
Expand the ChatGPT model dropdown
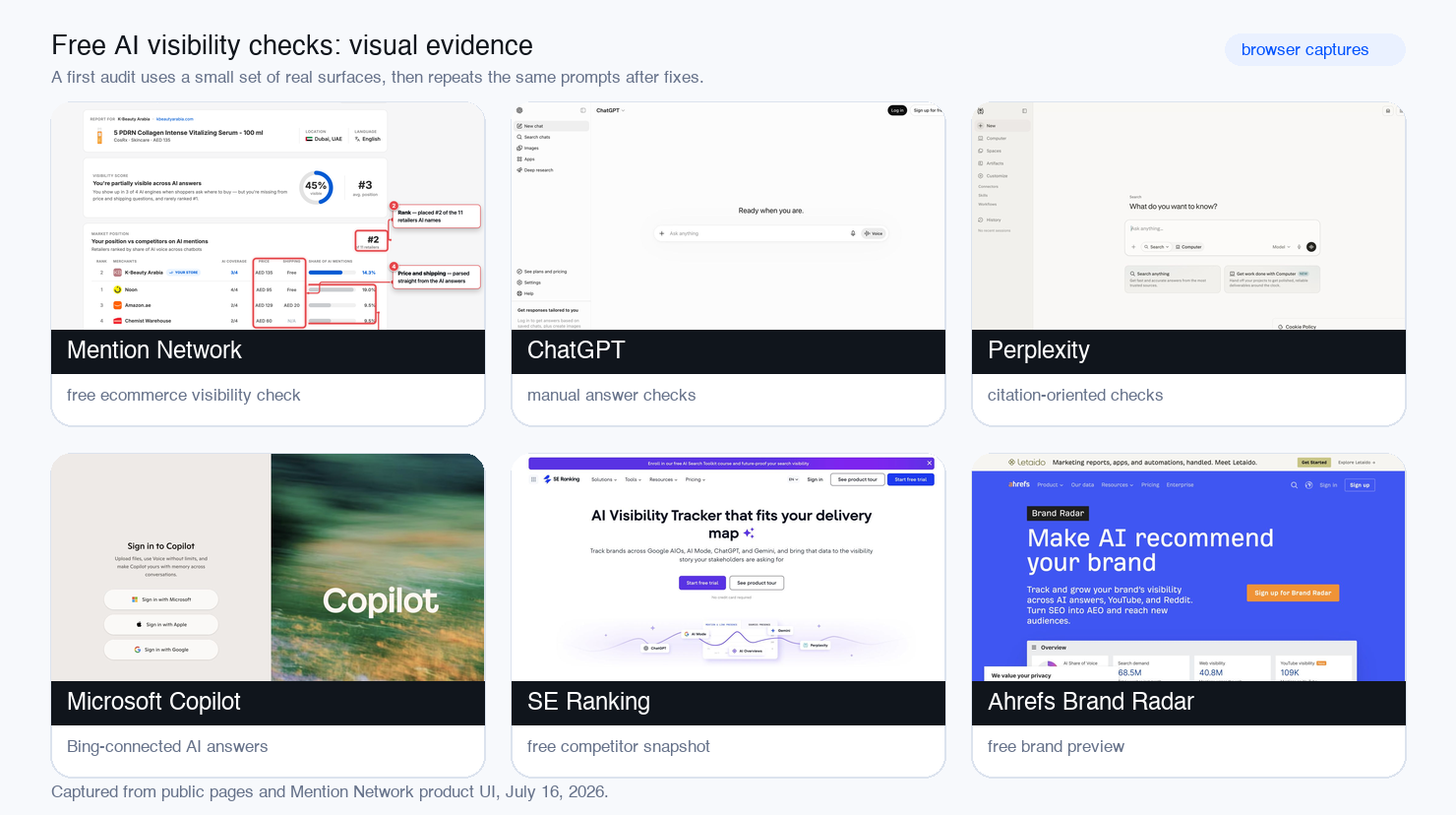coord(610,110)
